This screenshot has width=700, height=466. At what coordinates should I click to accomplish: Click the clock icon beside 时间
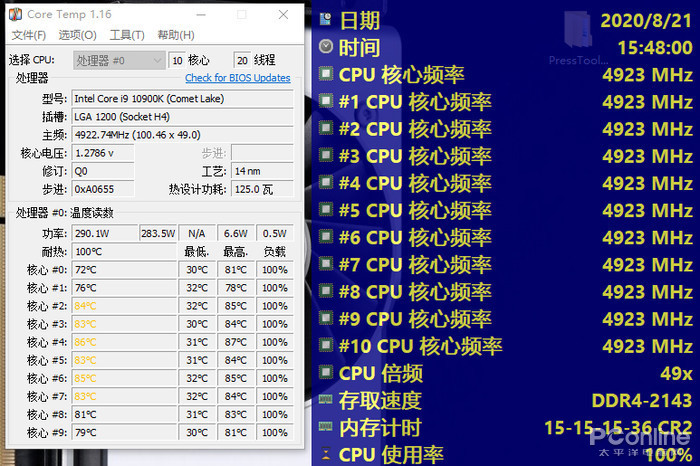326,46
